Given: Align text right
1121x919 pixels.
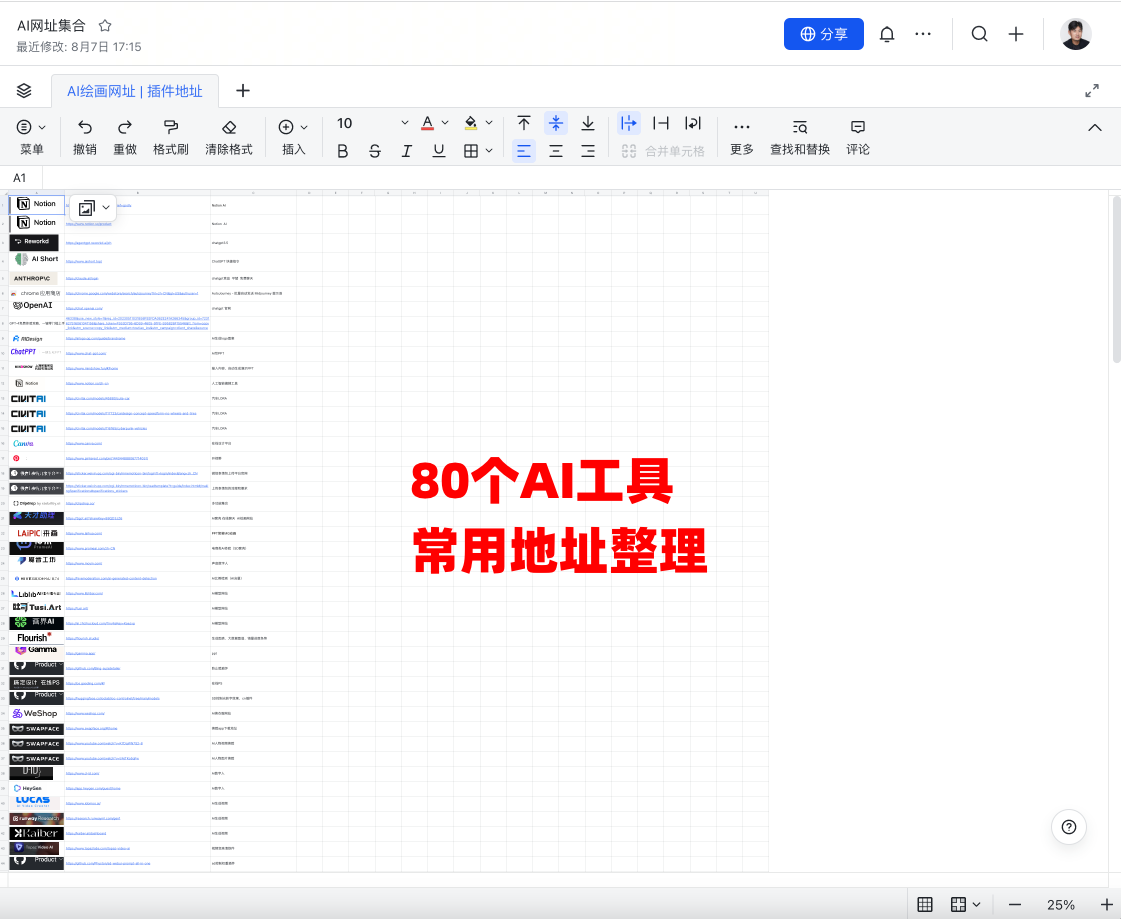Looking at the screenshot, I should point(588,151).
